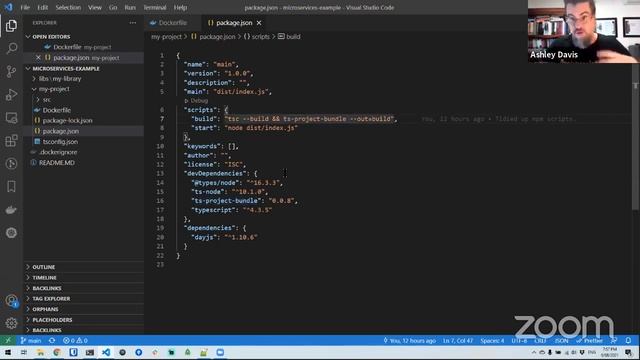Click the Debug CodeLens above scripts

[x=199, y=101]
